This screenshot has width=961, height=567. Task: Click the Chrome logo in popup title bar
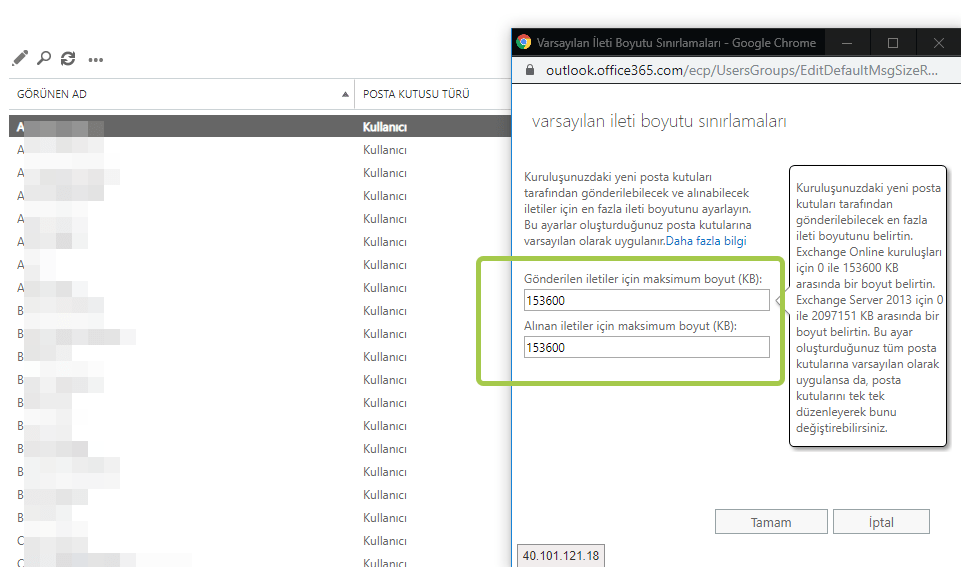(523, 42)
